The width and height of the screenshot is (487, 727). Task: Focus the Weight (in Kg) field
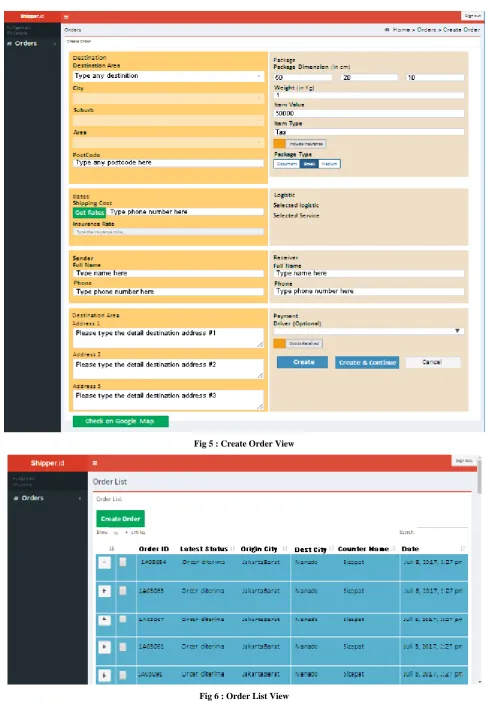coord(369,95)
